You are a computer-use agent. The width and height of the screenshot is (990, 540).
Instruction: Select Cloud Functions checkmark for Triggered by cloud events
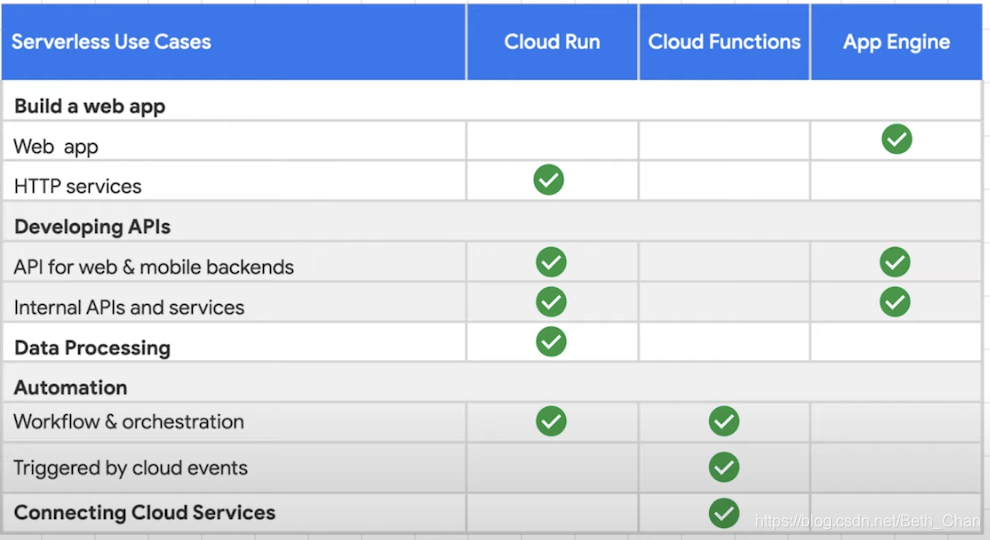[724, 467]
